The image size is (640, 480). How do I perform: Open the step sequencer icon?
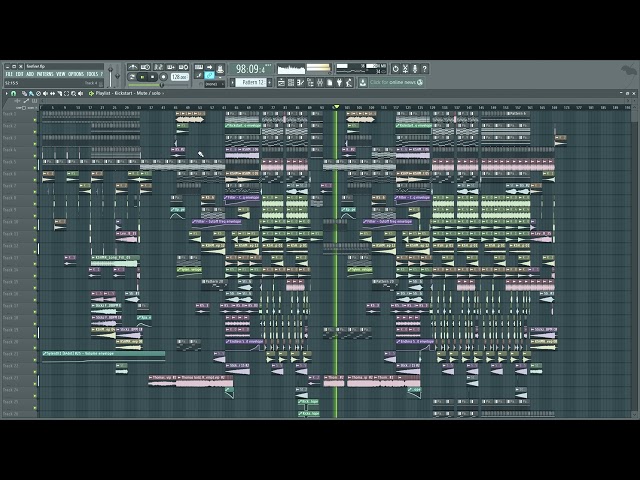[291, 82]
